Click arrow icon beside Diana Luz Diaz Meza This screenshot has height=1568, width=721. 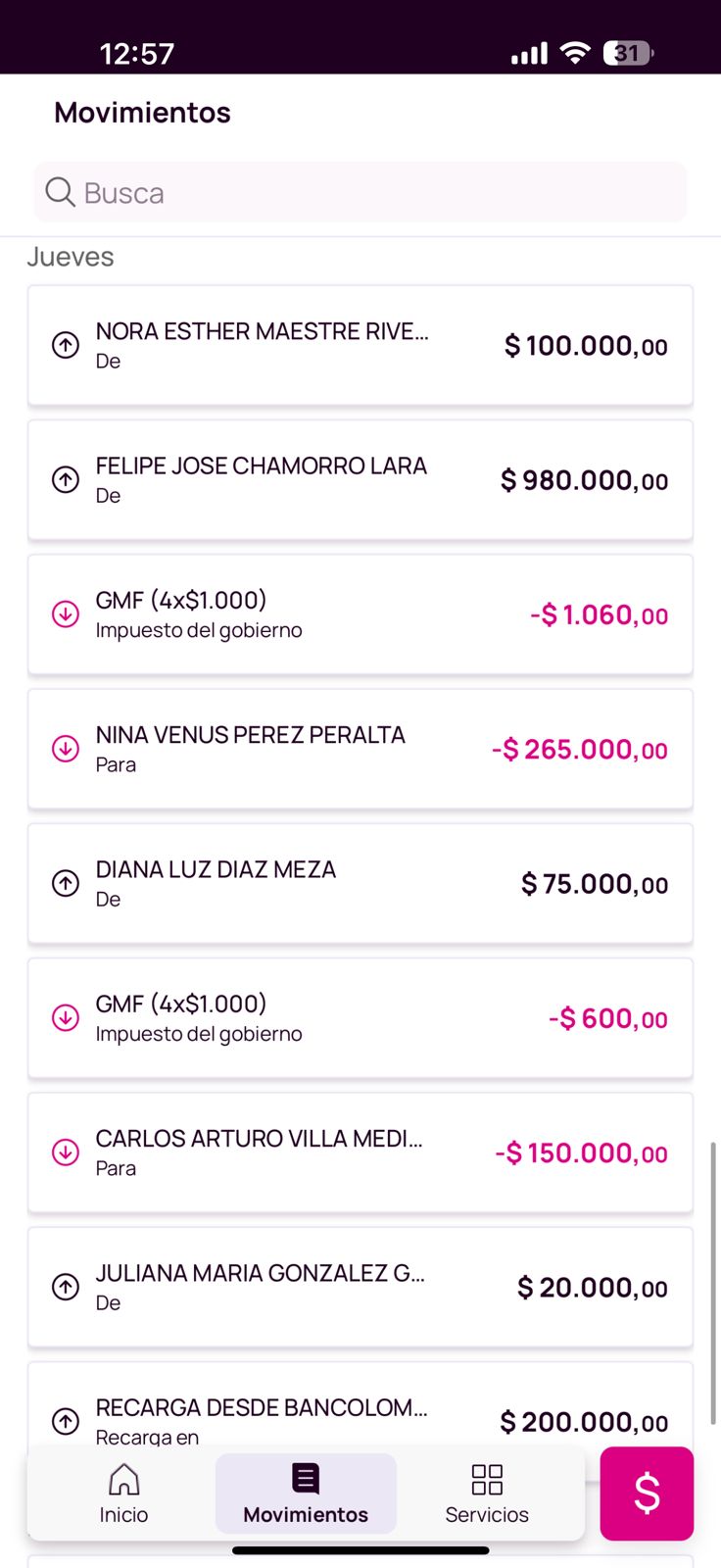coord(66,883)
